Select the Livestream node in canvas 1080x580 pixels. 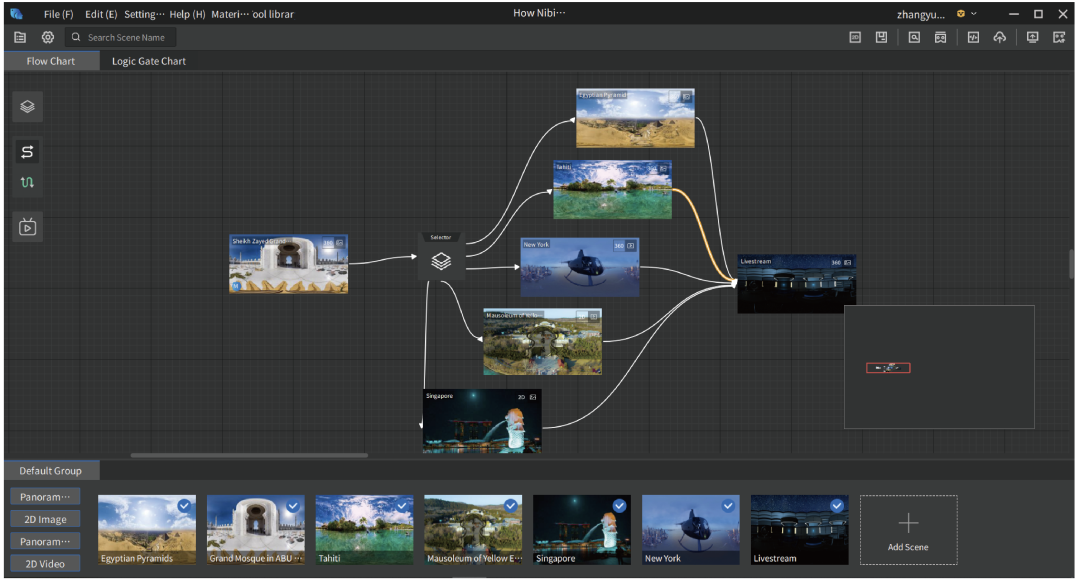point(797,284)
